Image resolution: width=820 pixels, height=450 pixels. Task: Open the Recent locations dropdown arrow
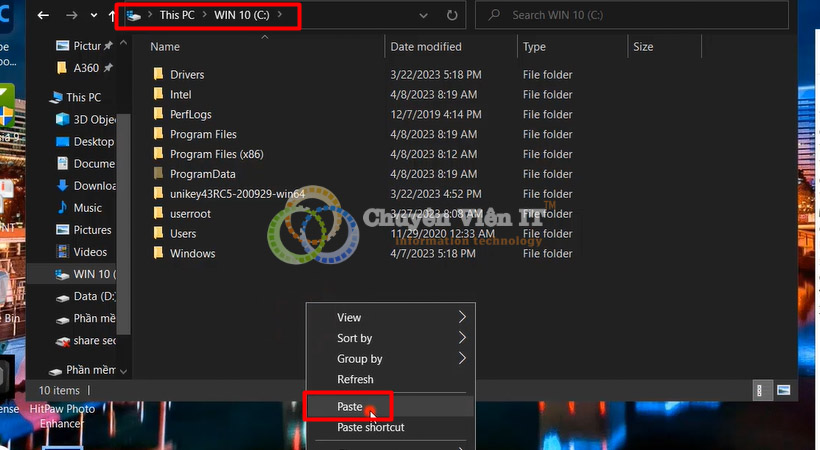[94, 16]
